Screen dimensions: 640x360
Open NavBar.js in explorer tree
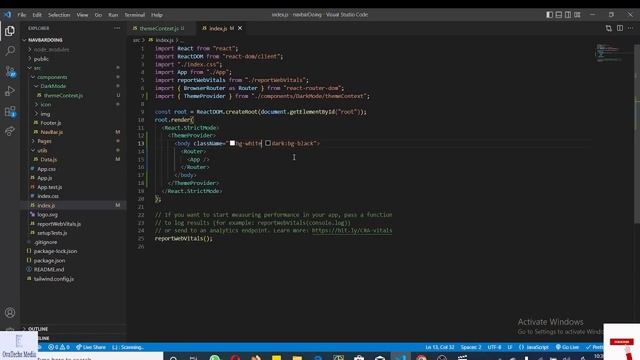coord(51,132)
